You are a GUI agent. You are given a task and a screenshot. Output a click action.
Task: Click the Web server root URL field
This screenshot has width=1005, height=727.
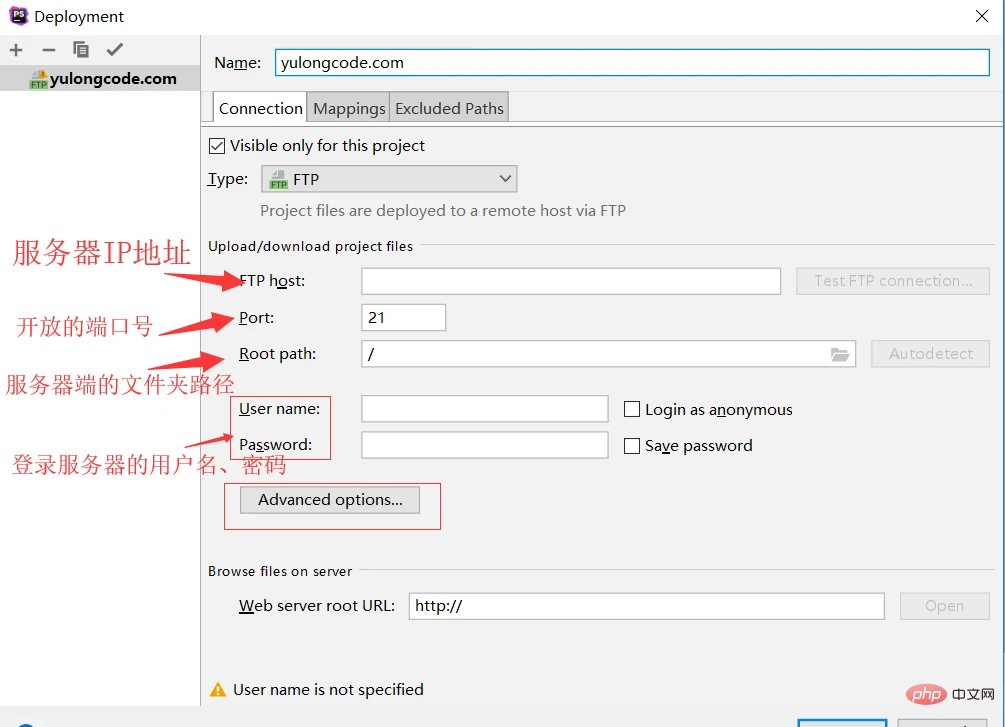tap(646, 606)
